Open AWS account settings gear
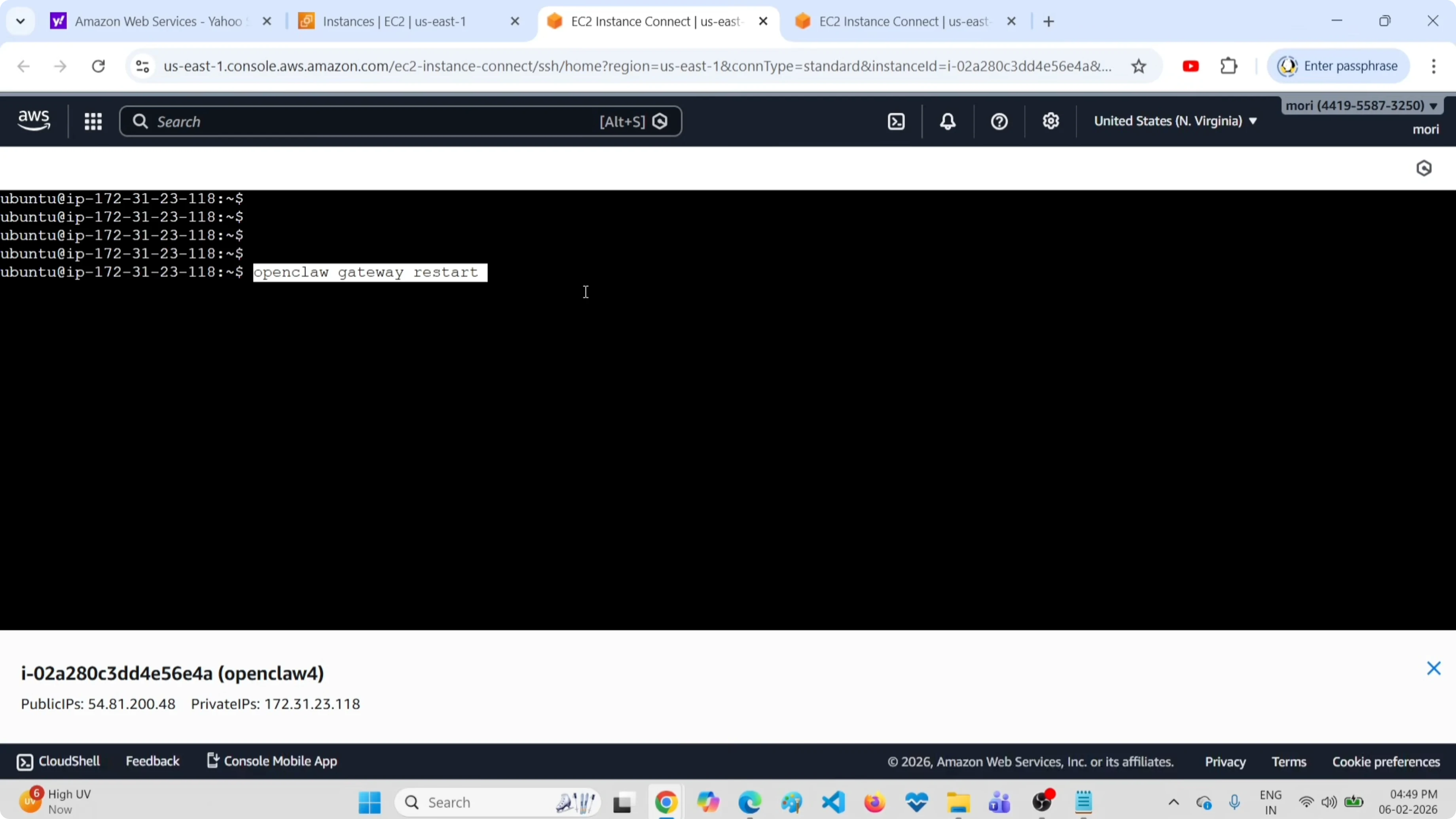Viewport: 1456px width, 819px height. tap(1050, 121)
